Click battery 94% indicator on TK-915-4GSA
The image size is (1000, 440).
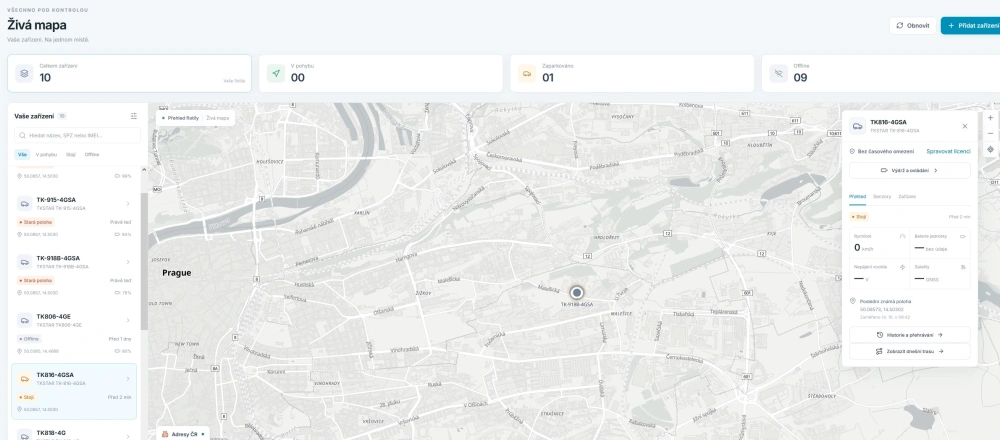[x=123, y=235]
